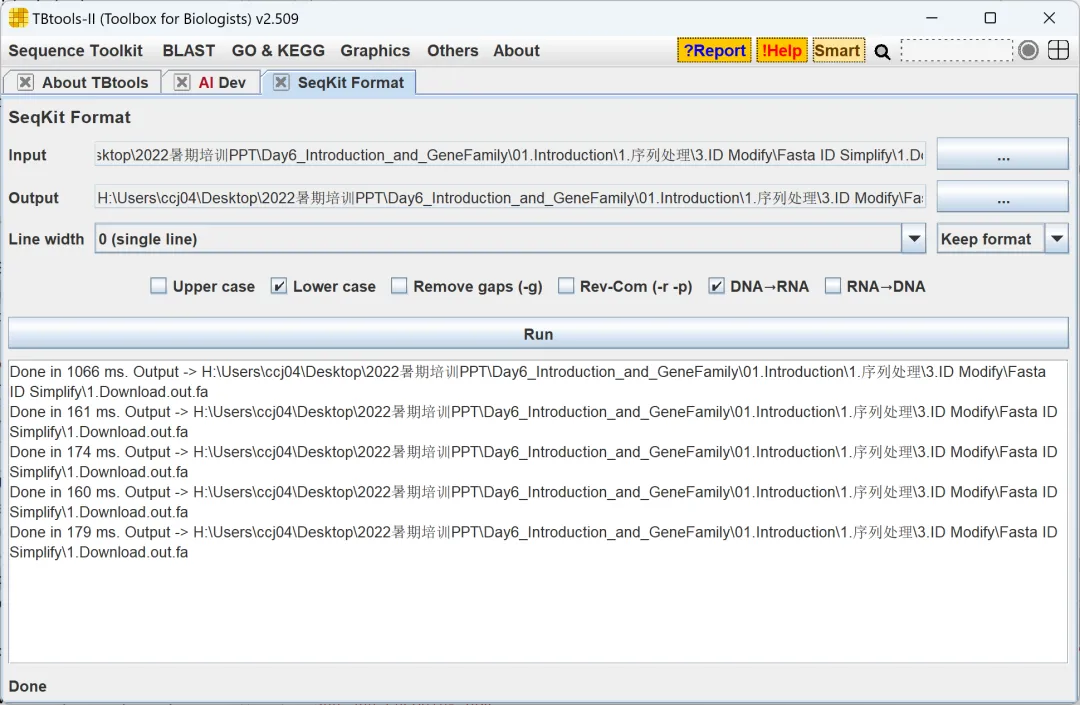Image resolution: width=1080 pixels, height=705 pixels.
Task: Toggle Remove gaps (-g) checkbox
Action: pyautogui.click(x=399, y=286)
